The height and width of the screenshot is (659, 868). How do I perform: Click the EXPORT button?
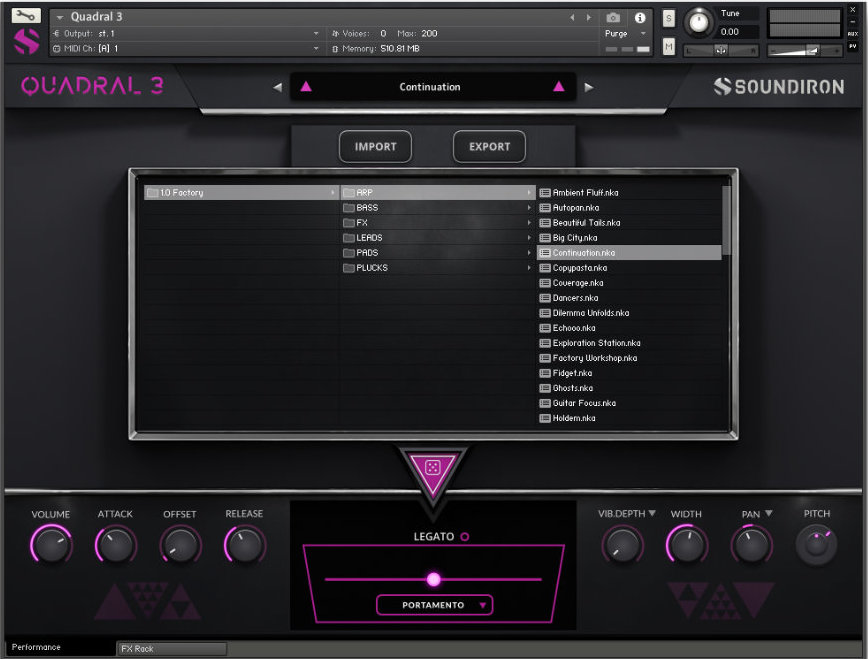click(489, 146)
